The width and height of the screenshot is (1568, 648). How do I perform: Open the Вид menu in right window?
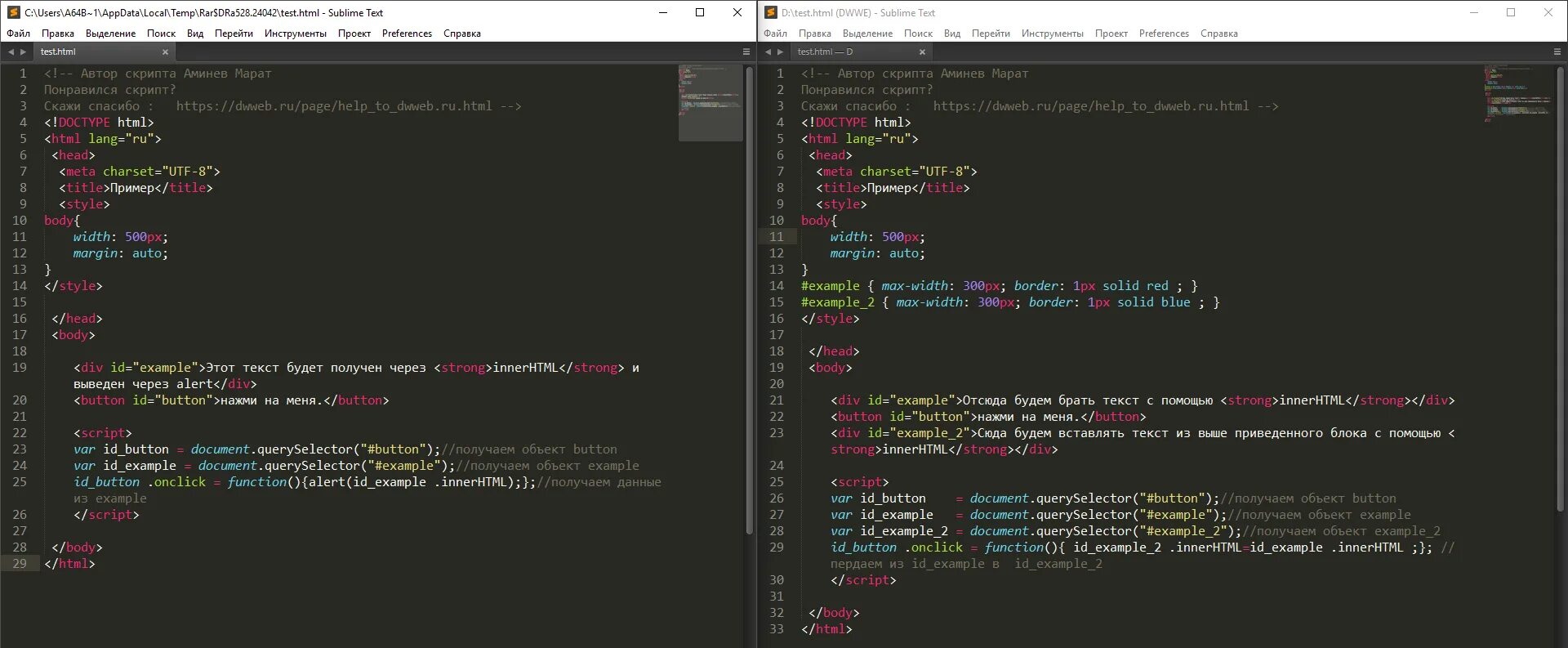pyautogui.click(x=951, y=34)
